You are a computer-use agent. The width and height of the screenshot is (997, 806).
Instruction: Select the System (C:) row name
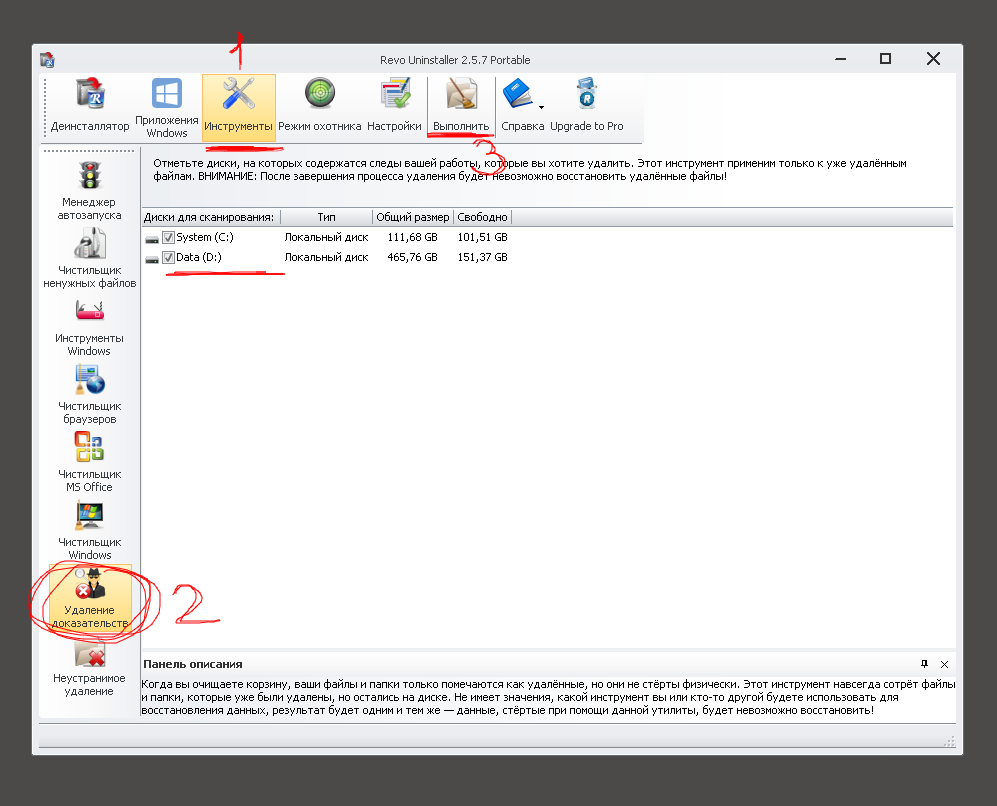pos(205,237)
